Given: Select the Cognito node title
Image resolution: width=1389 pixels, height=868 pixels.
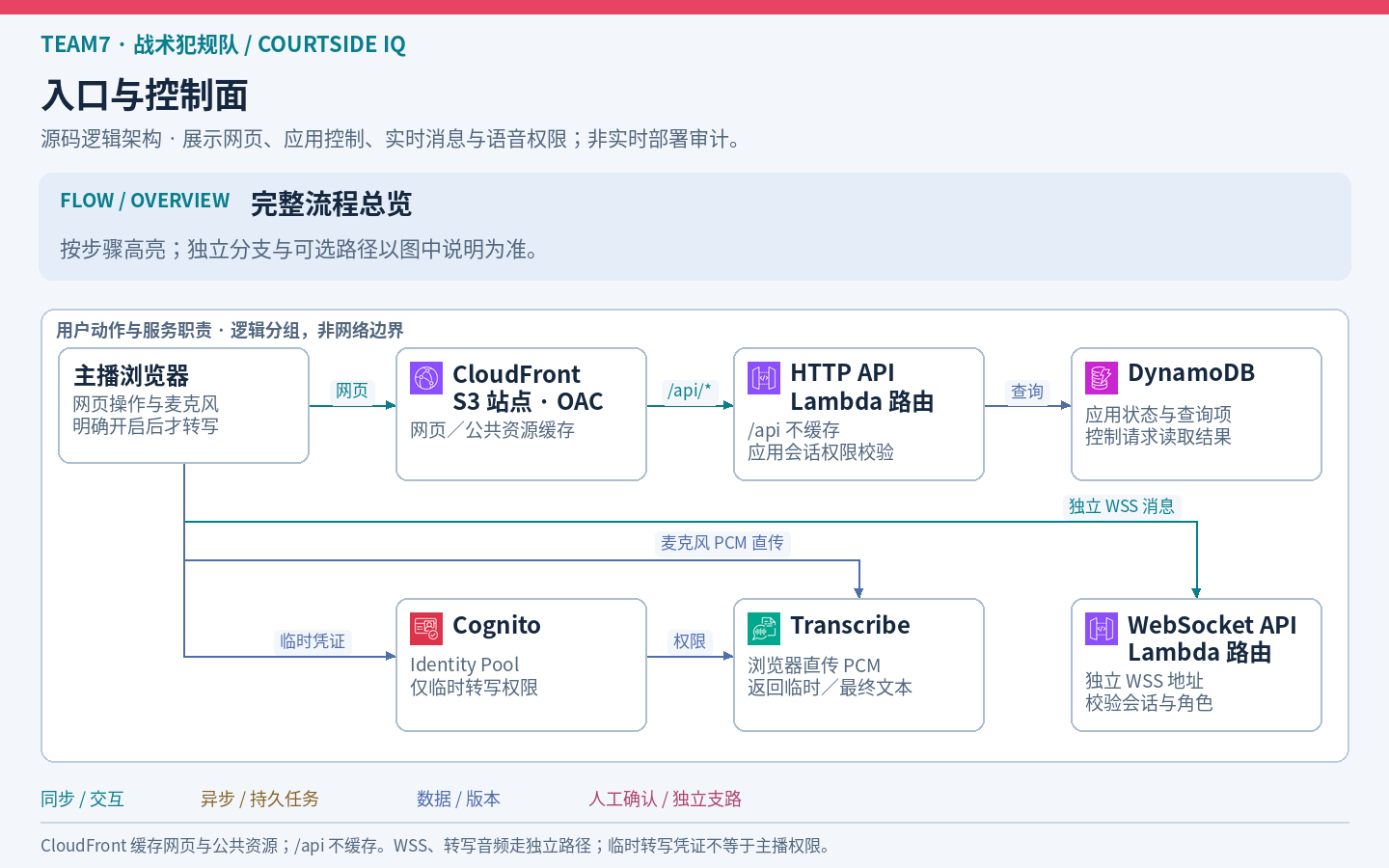Looking at the screenshot, I should click(497, 626).
